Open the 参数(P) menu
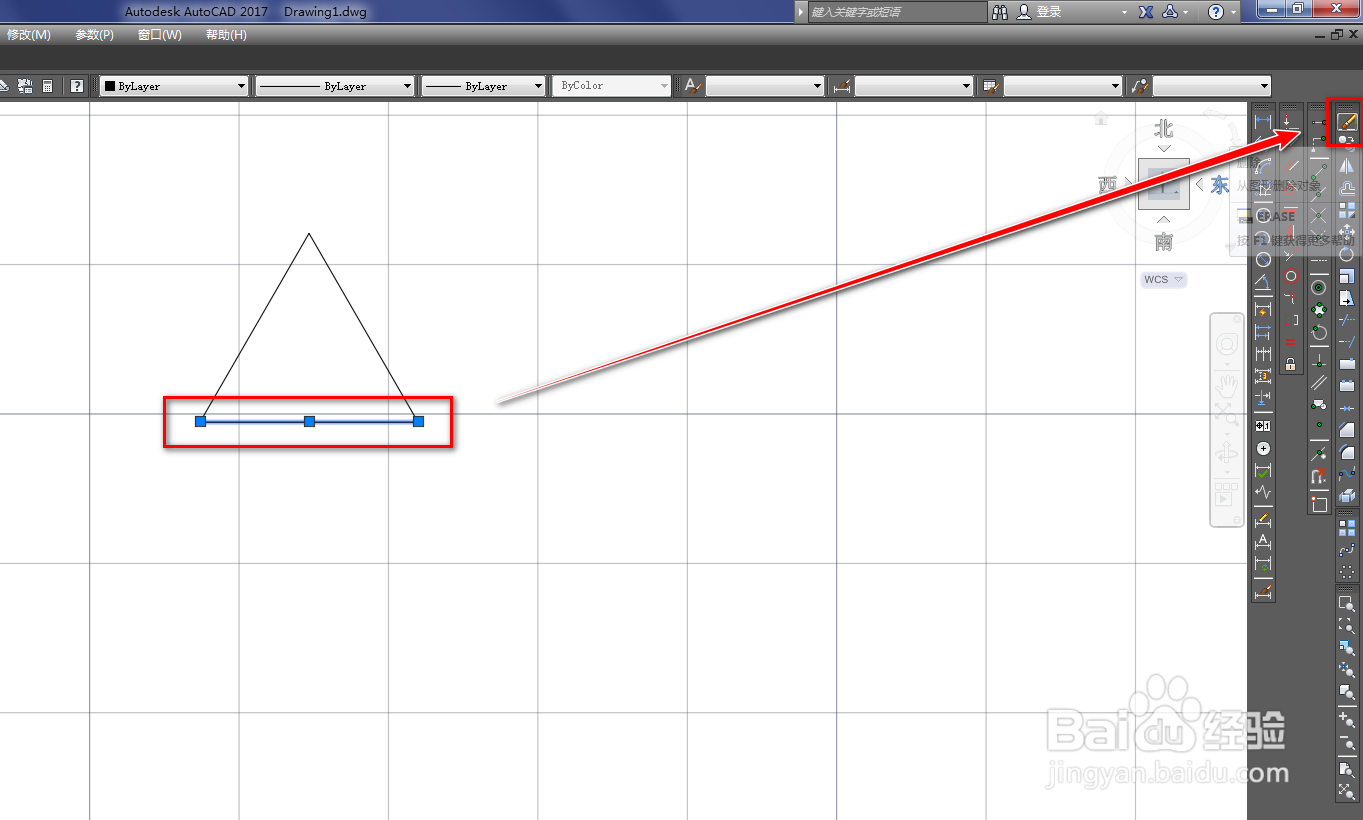 pos(94,35)
